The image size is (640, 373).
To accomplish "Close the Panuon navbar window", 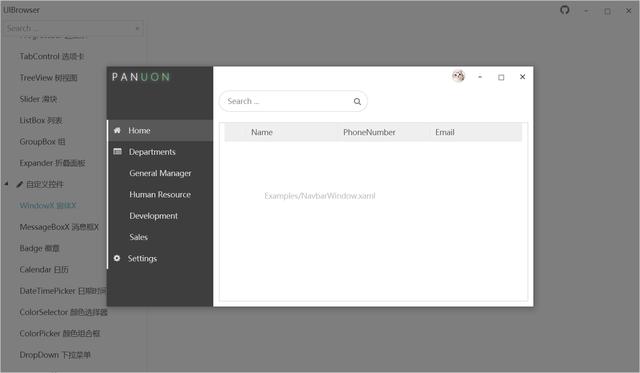I will 522,77.
